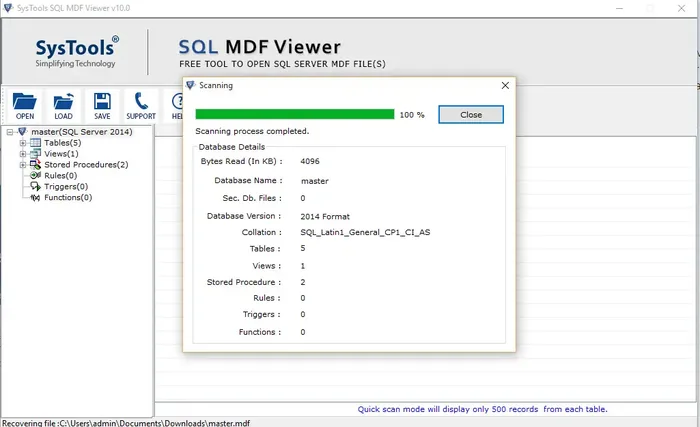Click the SAVE floppy disk icon

coord(102,101)
